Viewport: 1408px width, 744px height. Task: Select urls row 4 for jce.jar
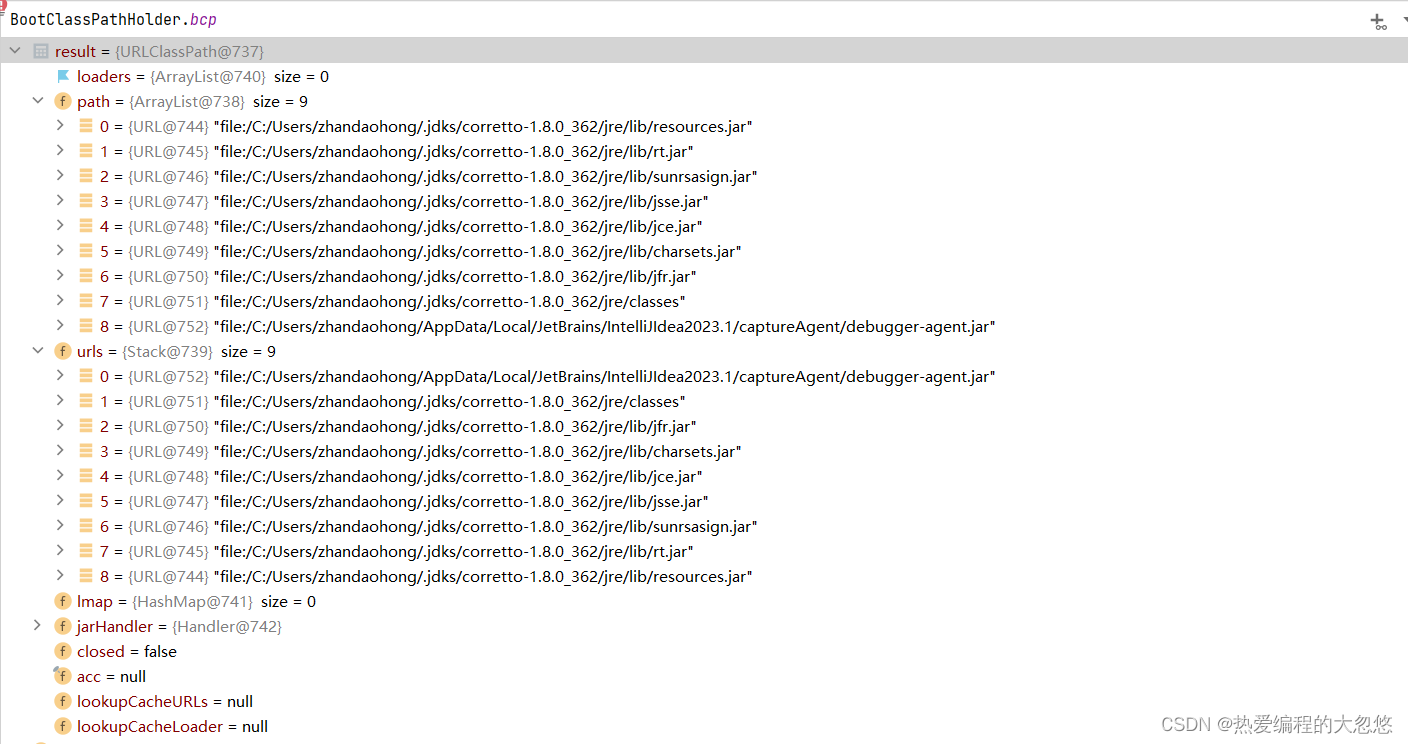pos(704,476)
